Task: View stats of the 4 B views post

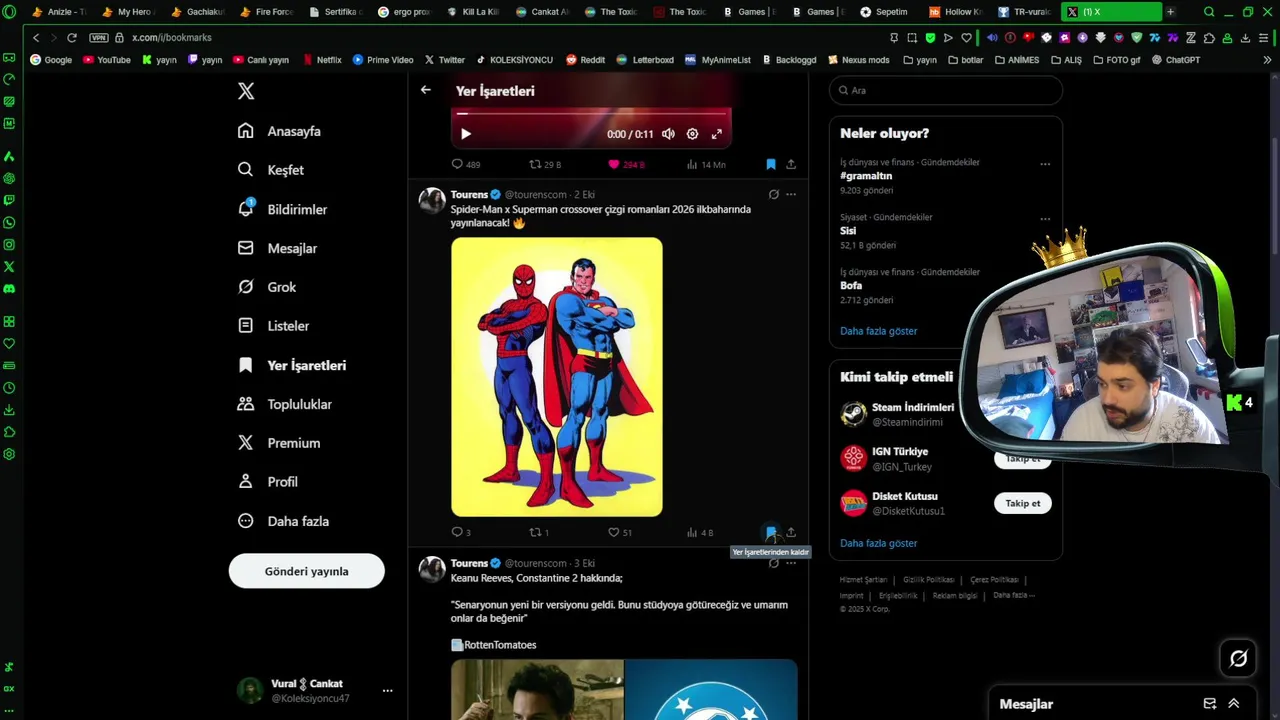Action: [x=700, y=533]
